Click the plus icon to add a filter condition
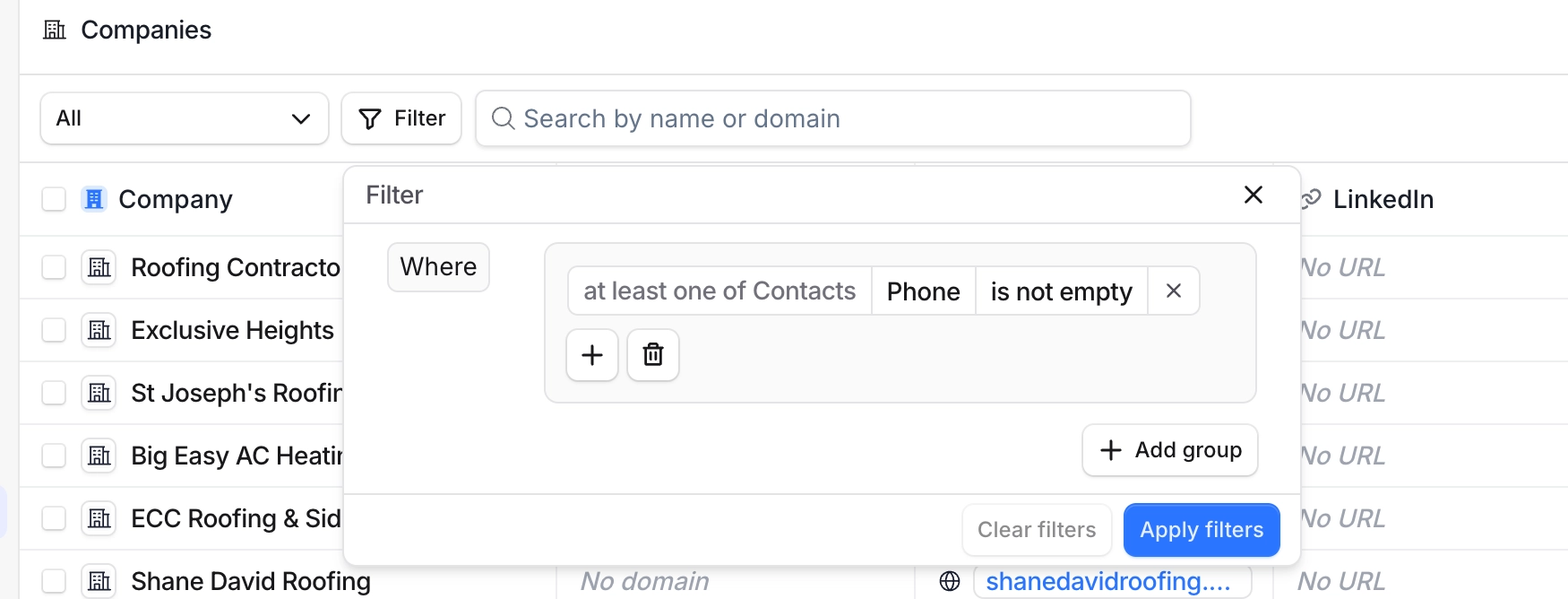The height and width of the screenshot is (599, 1568). [591, 355]
